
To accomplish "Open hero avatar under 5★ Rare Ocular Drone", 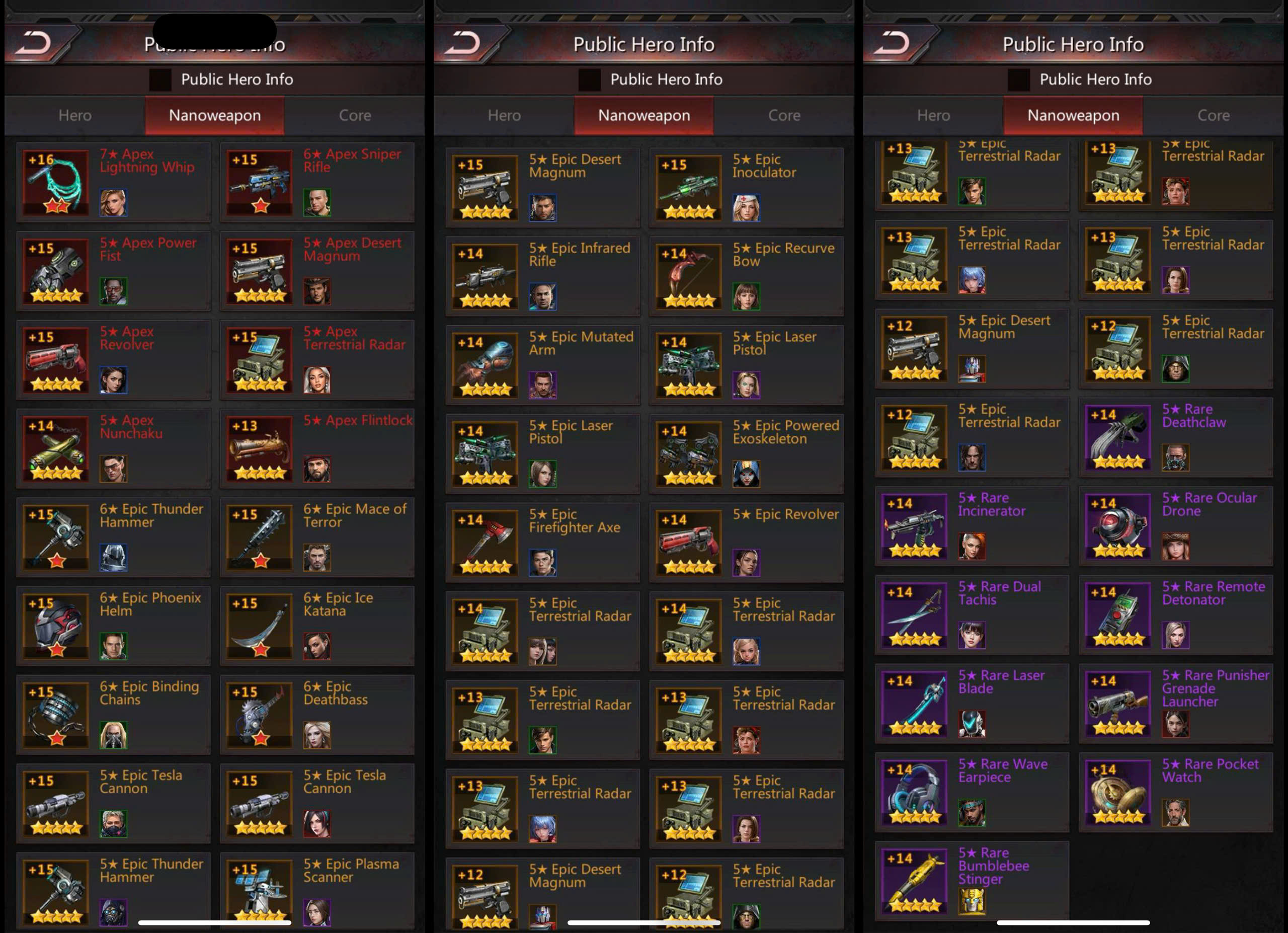I will point(1176,547).
